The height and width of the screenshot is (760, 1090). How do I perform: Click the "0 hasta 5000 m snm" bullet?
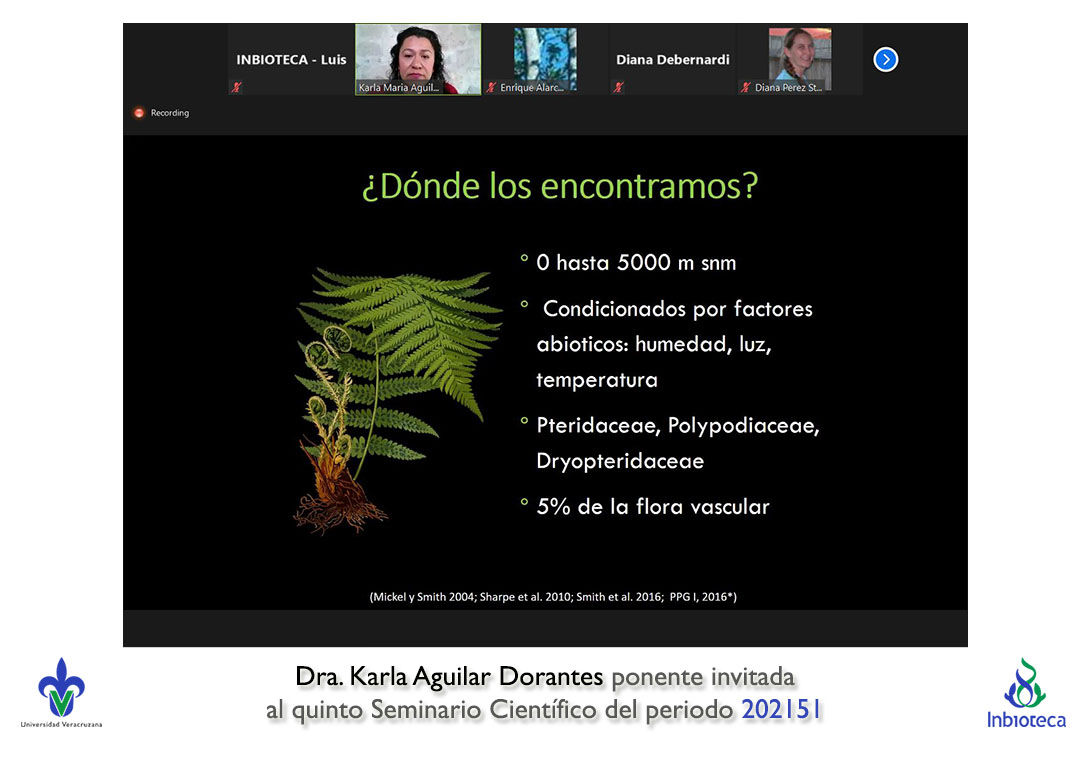click(x=636, y=263)
